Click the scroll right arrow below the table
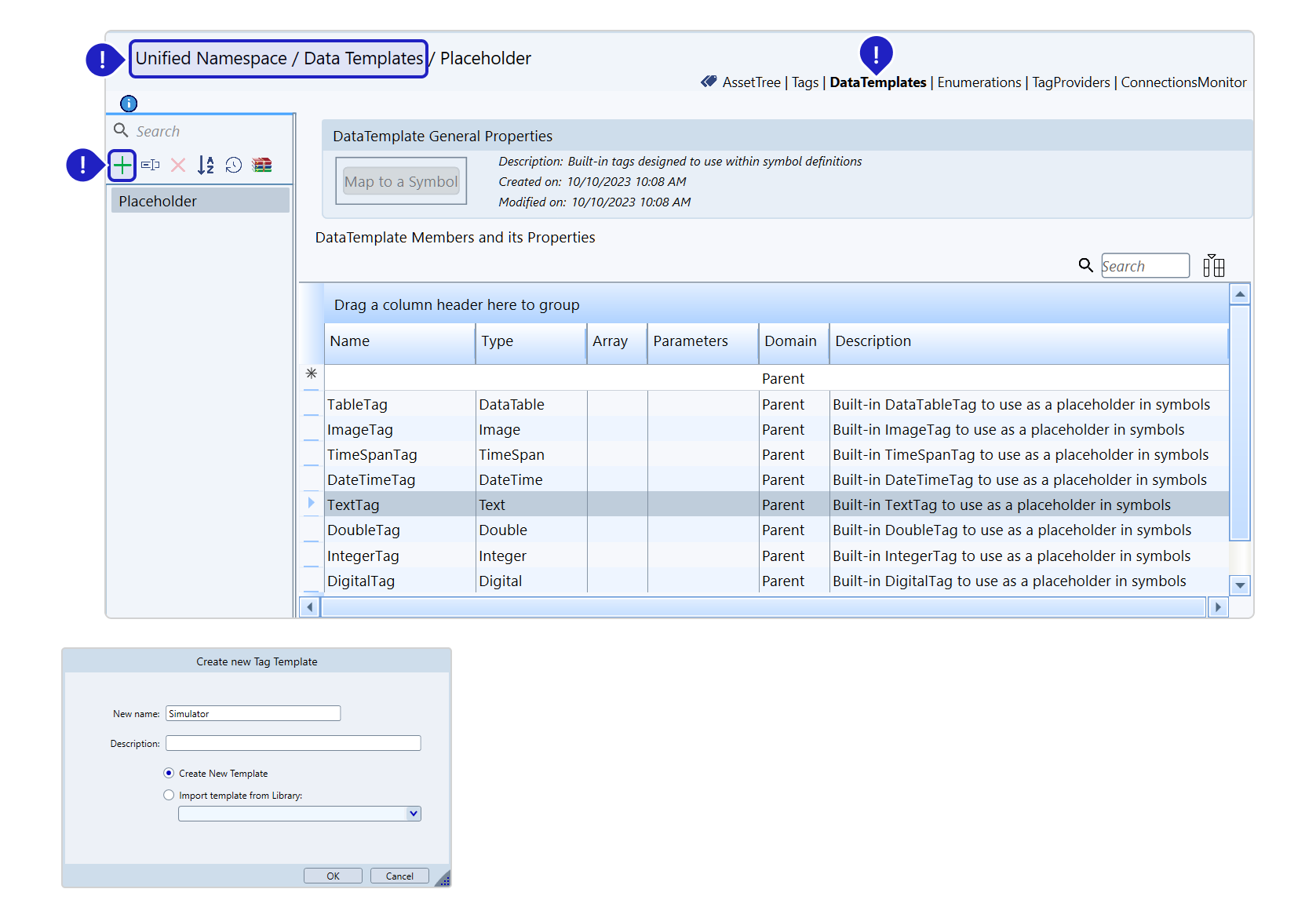Screen dimensions: 1316x918 tap(1217, 607)
